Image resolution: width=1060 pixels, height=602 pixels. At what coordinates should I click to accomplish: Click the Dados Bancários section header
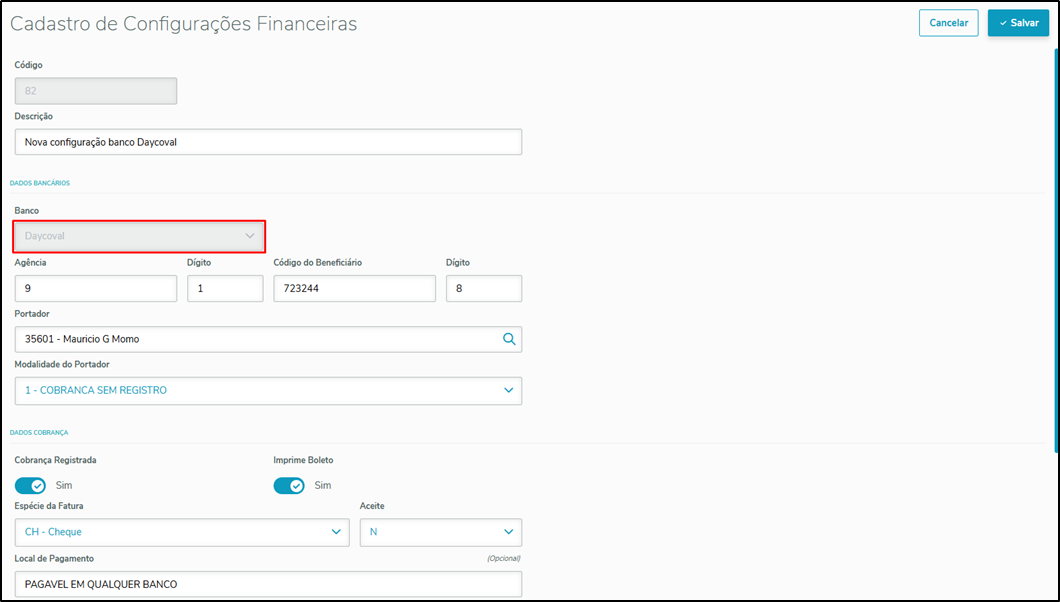(x=40, y=183)
